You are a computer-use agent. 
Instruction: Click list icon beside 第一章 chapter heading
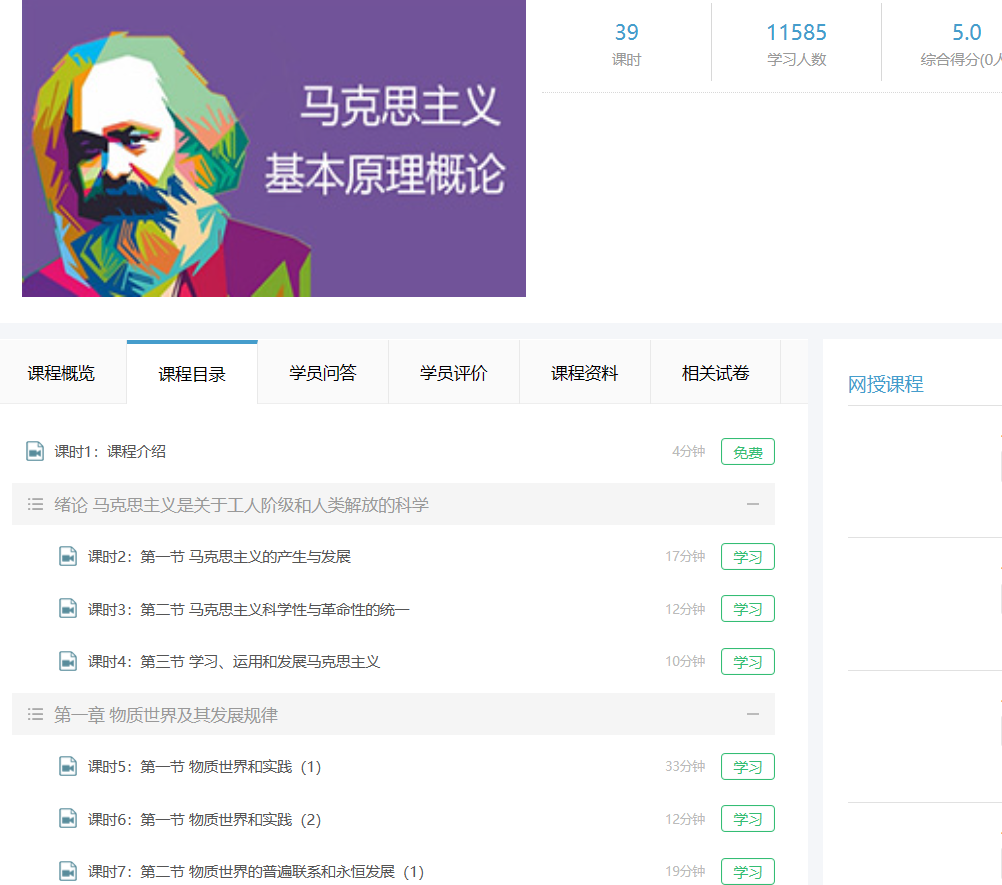tap(35, 714)
